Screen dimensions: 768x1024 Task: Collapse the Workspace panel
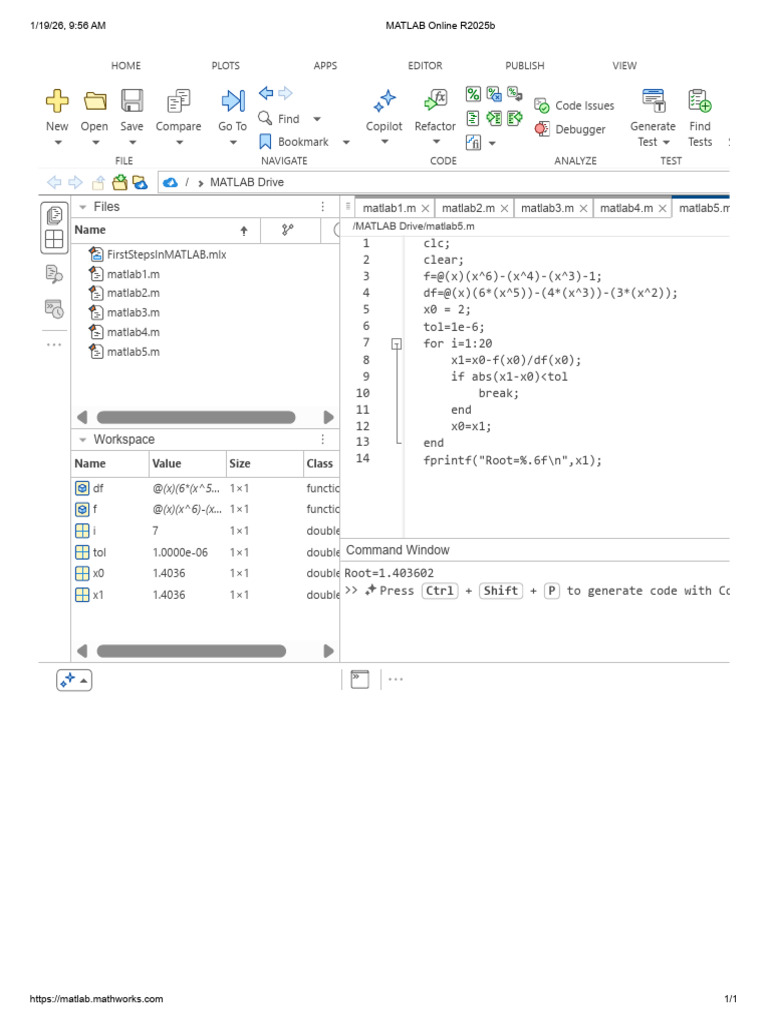click(83, 440)
